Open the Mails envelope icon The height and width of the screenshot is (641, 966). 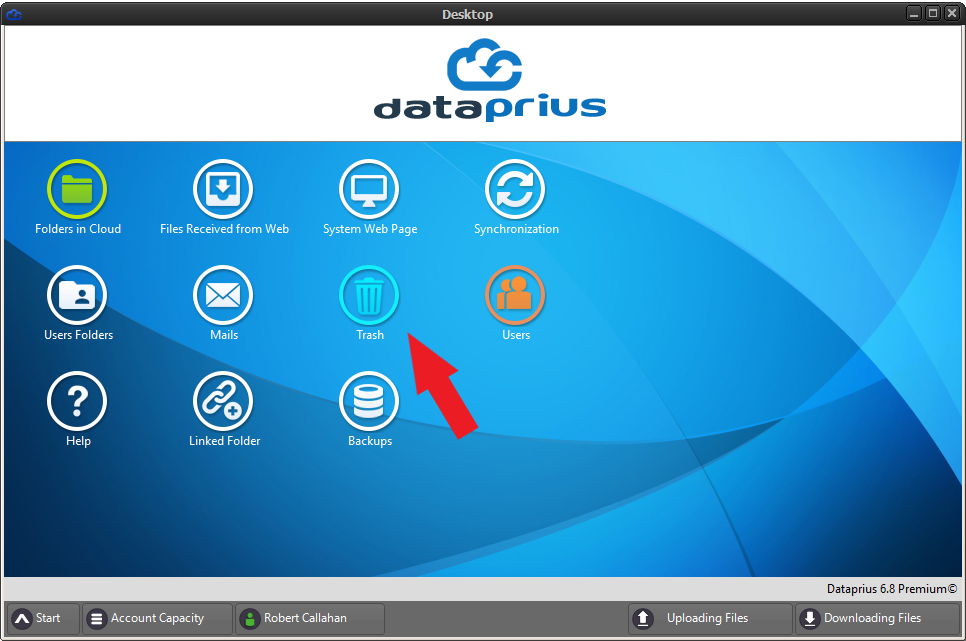click(223, 295)
